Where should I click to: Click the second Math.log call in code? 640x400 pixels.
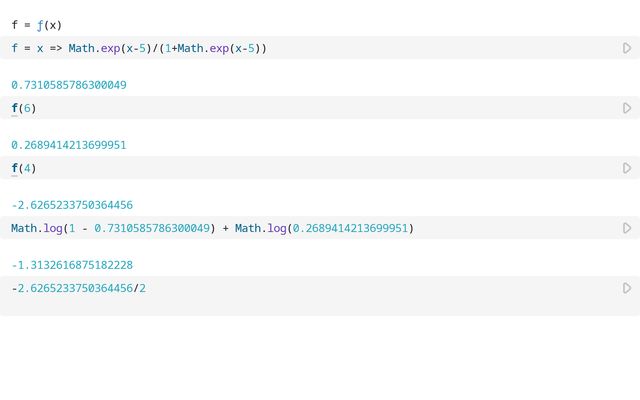tap(260, 228)
